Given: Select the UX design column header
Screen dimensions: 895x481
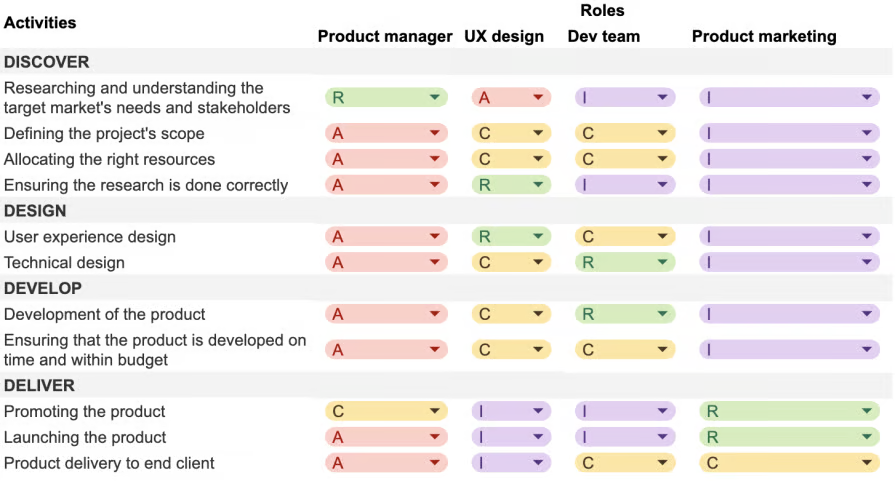Looking at the screenshot, I should (x=504, y=37).
